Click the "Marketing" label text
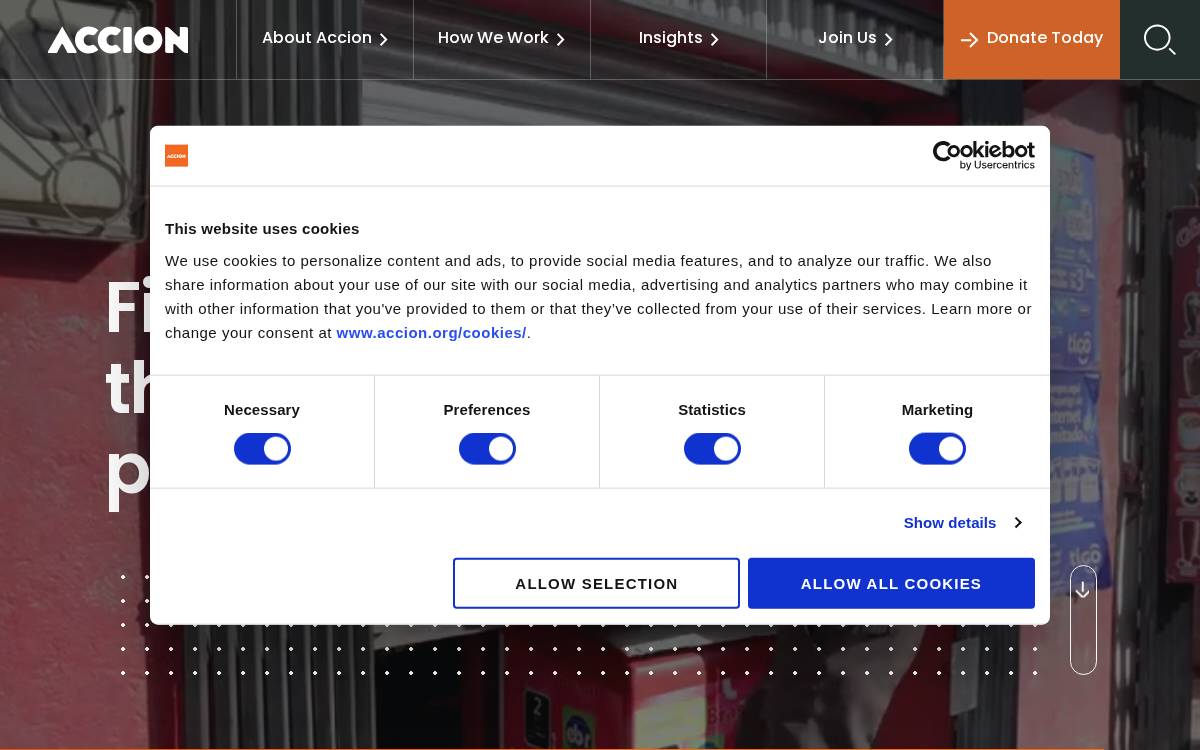Screen dimensions: 1200x750 [x=937, y=410]
